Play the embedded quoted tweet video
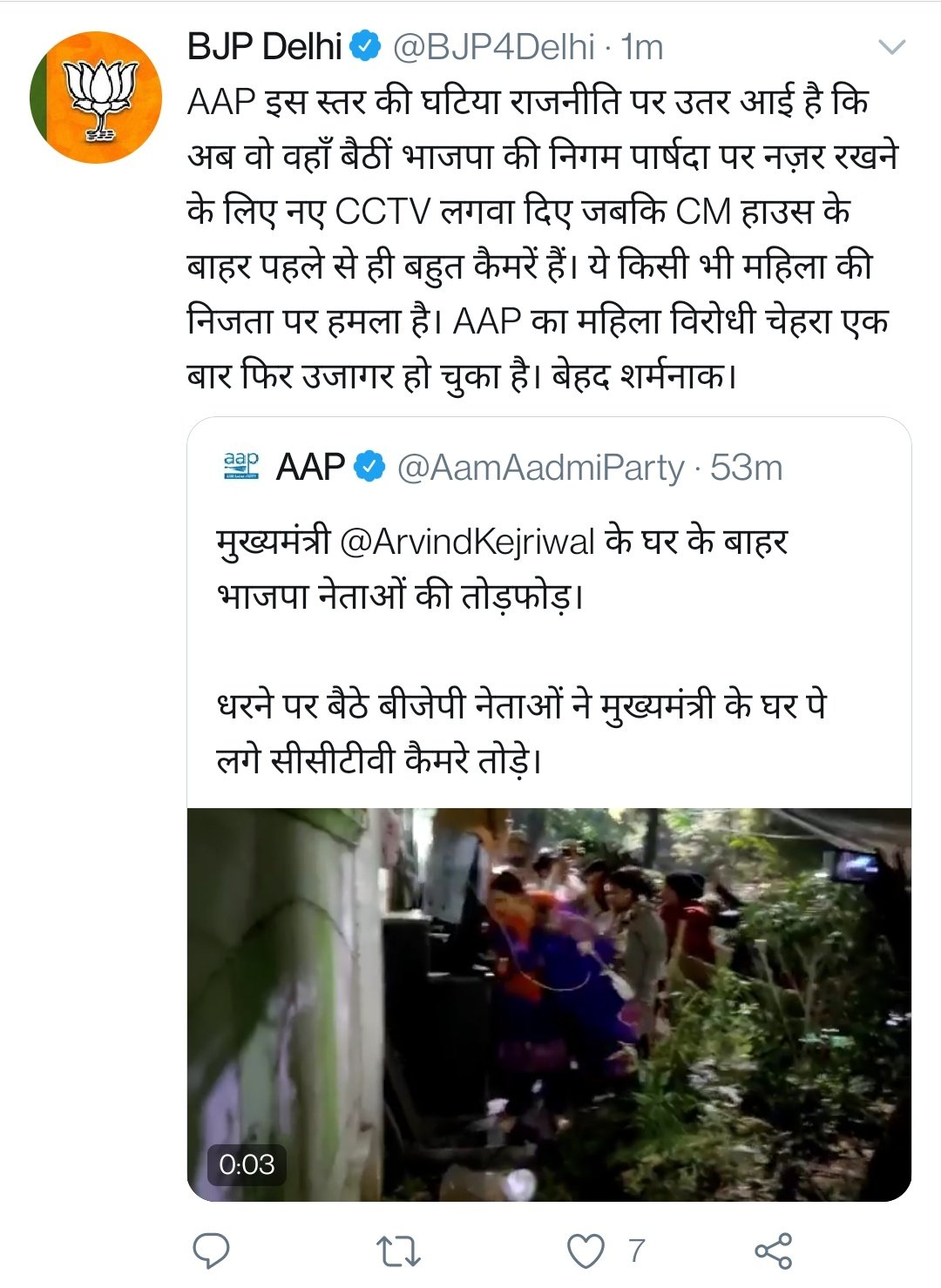Viewport: 941px width, 1288px height. [x=549, y=1004]
